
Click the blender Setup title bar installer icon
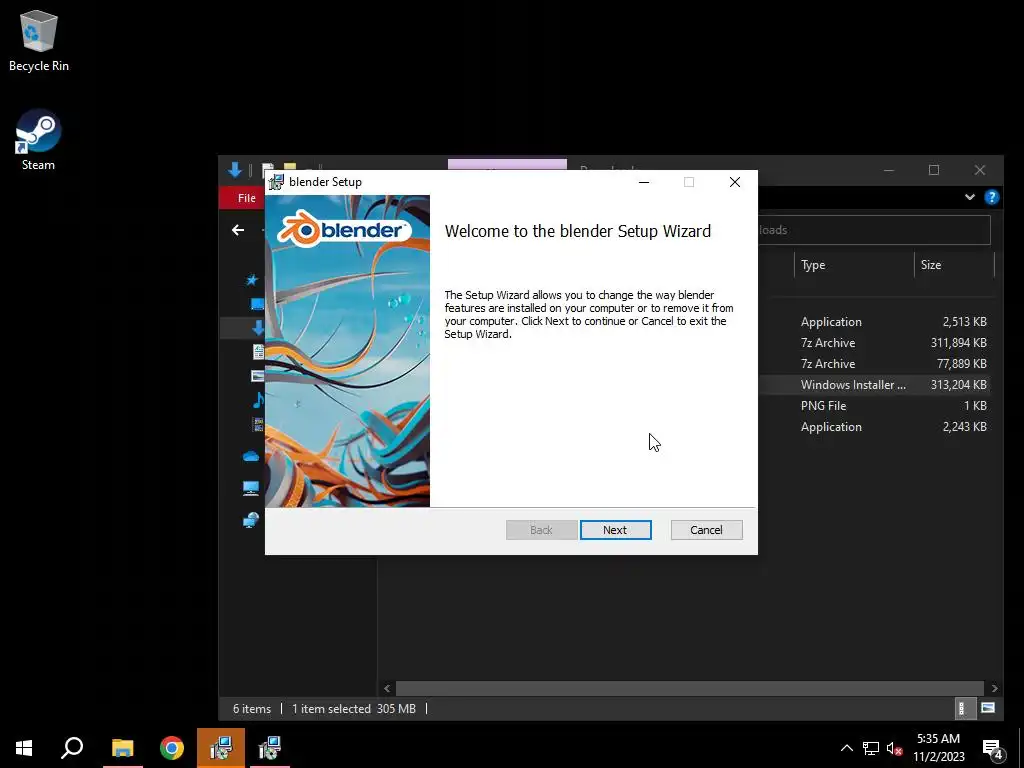[x=276, y=182]
